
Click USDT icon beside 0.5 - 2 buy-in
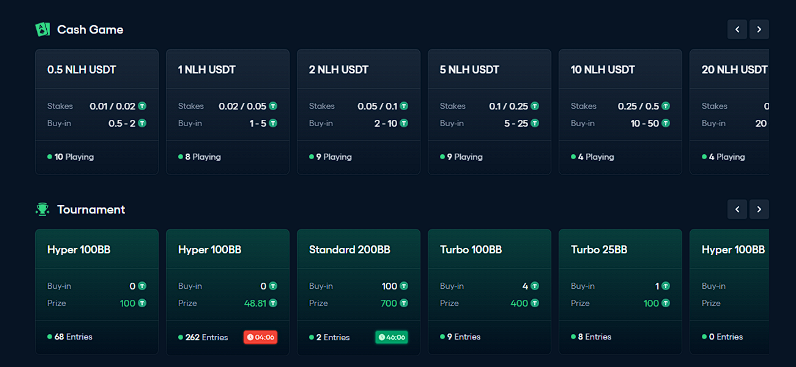pyautogui.click(x=142, y=123)
